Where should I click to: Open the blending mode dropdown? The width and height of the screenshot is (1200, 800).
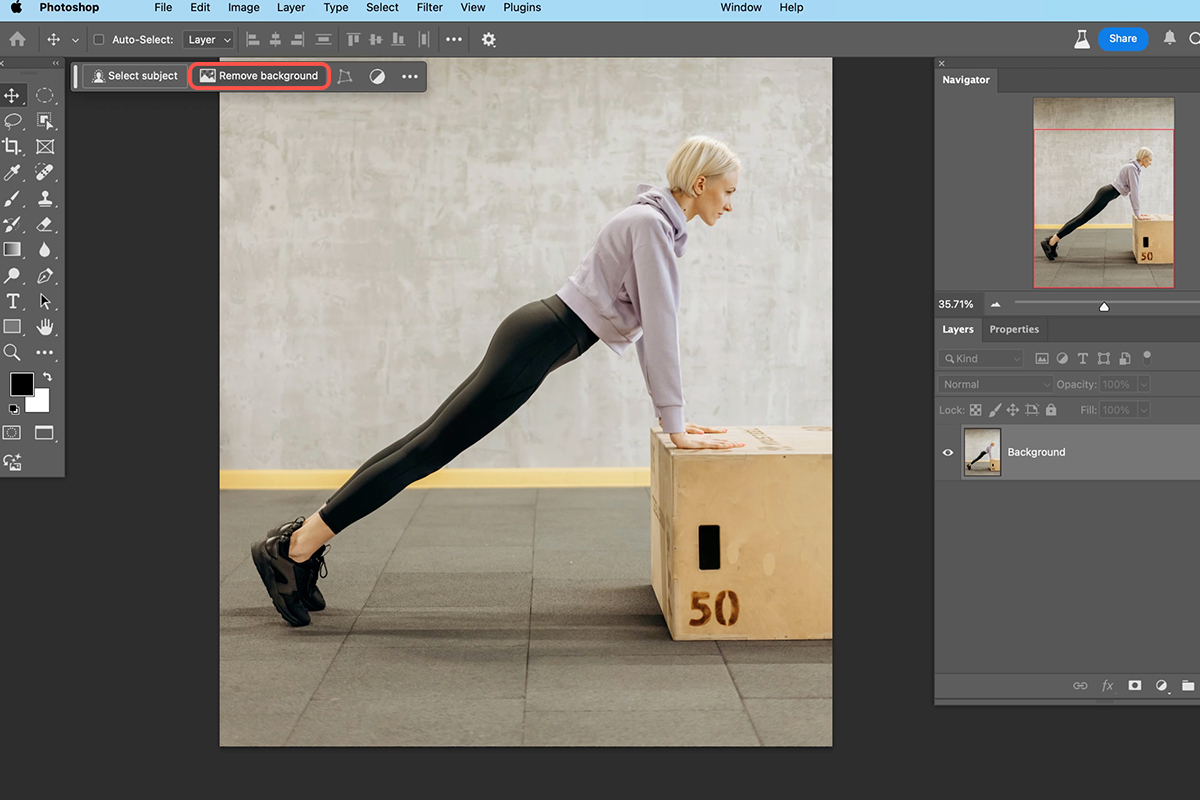click(x=993, y=383)
